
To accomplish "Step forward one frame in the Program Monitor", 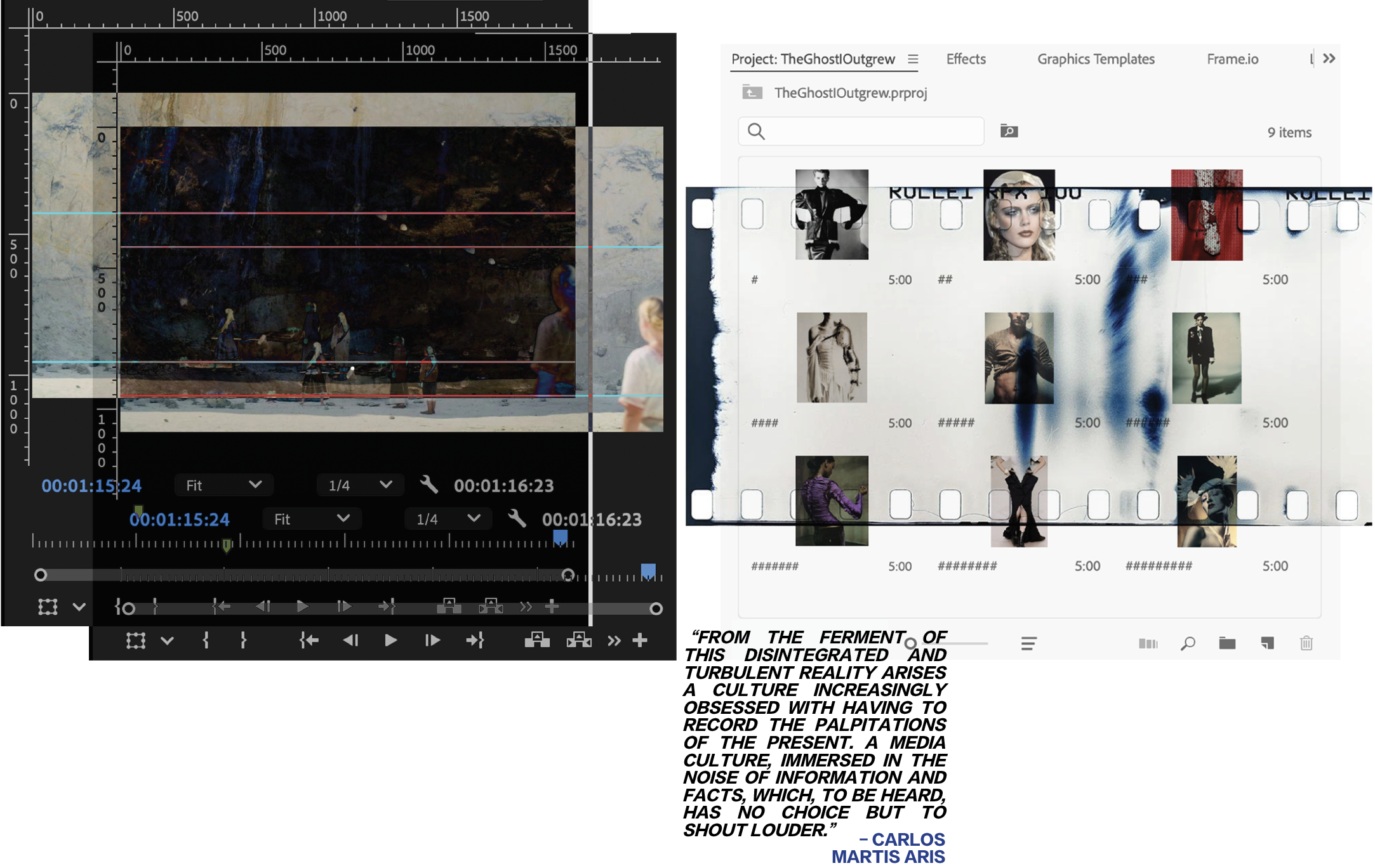I will point(432,640).
